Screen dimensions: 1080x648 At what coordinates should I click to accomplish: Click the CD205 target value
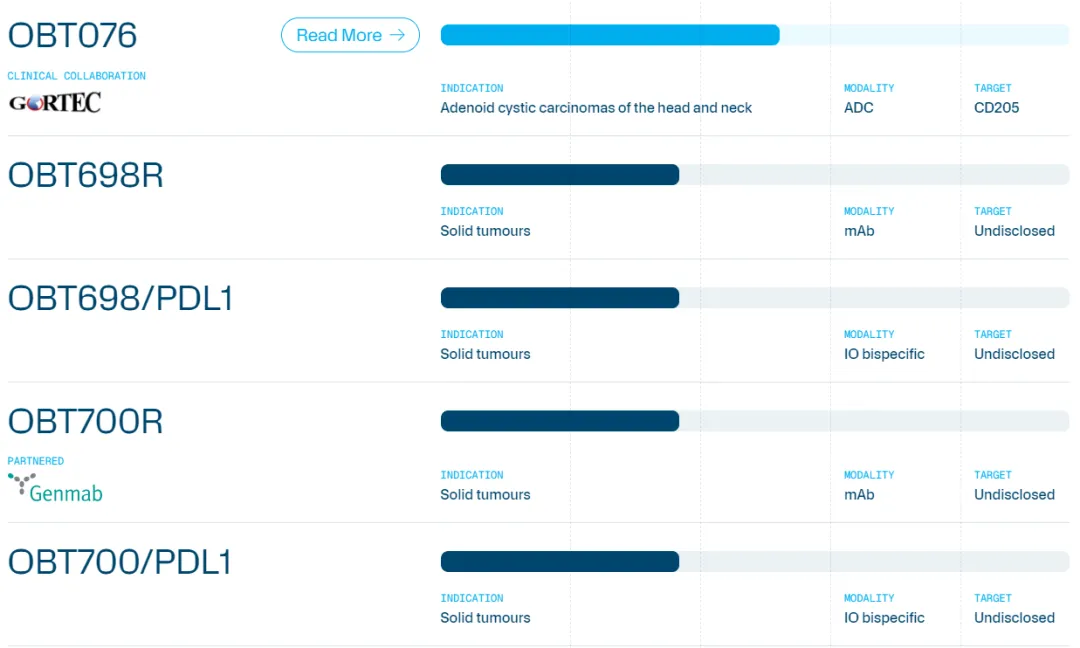996,108
